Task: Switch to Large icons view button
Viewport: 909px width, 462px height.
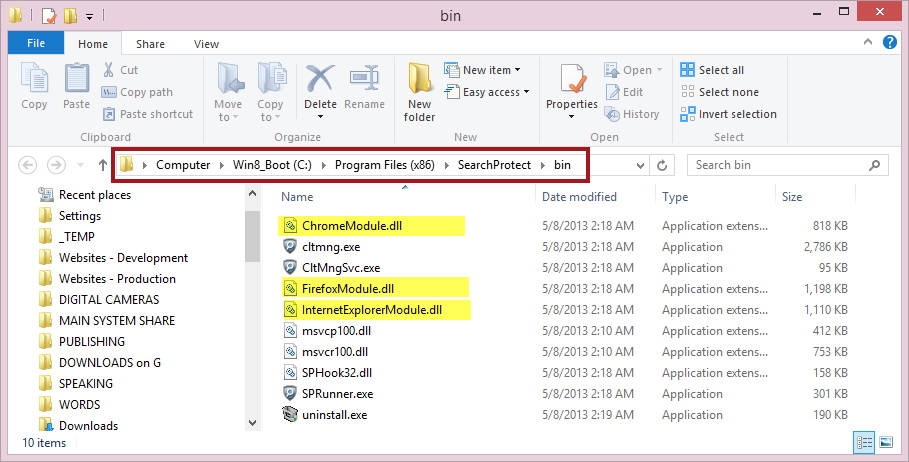Action: (x=886, y=443)
